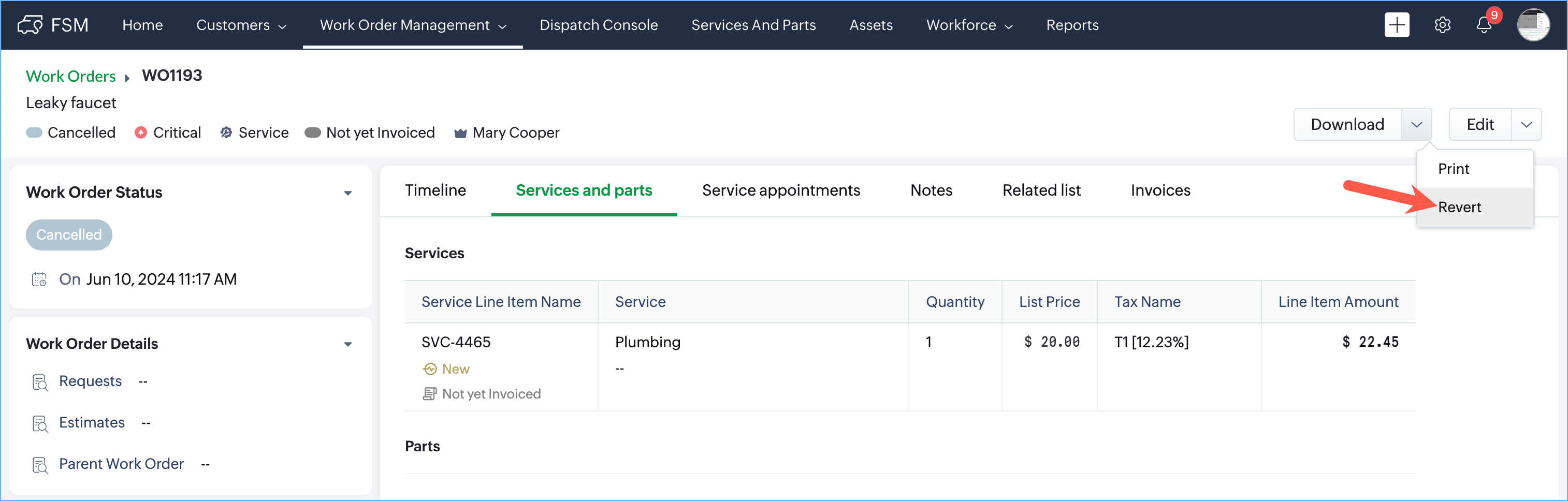Collapse the Work Order Status section
This screenshot has width=1568, height=501.
[347, 193]
